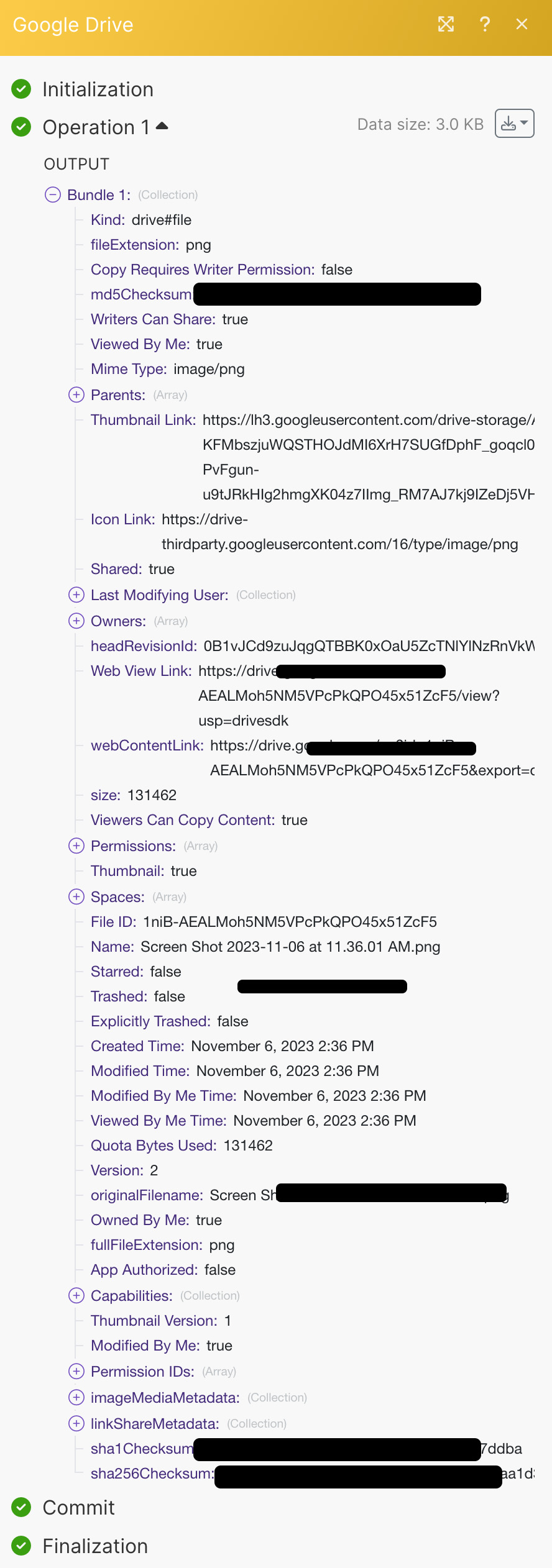Click the Commit green check icon
Screen dimensions: 552x1568
(x=22, y=1508)
